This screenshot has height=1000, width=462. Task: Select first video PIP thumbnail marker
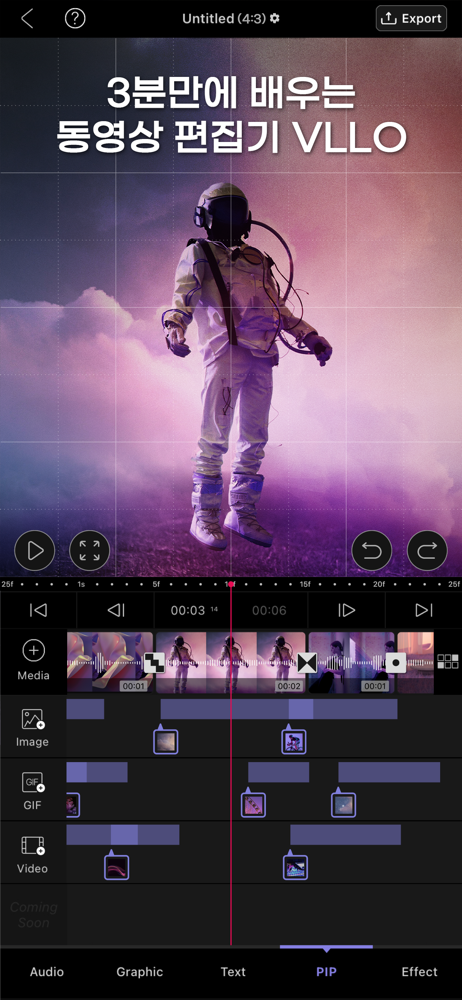[x=117, y=867]
